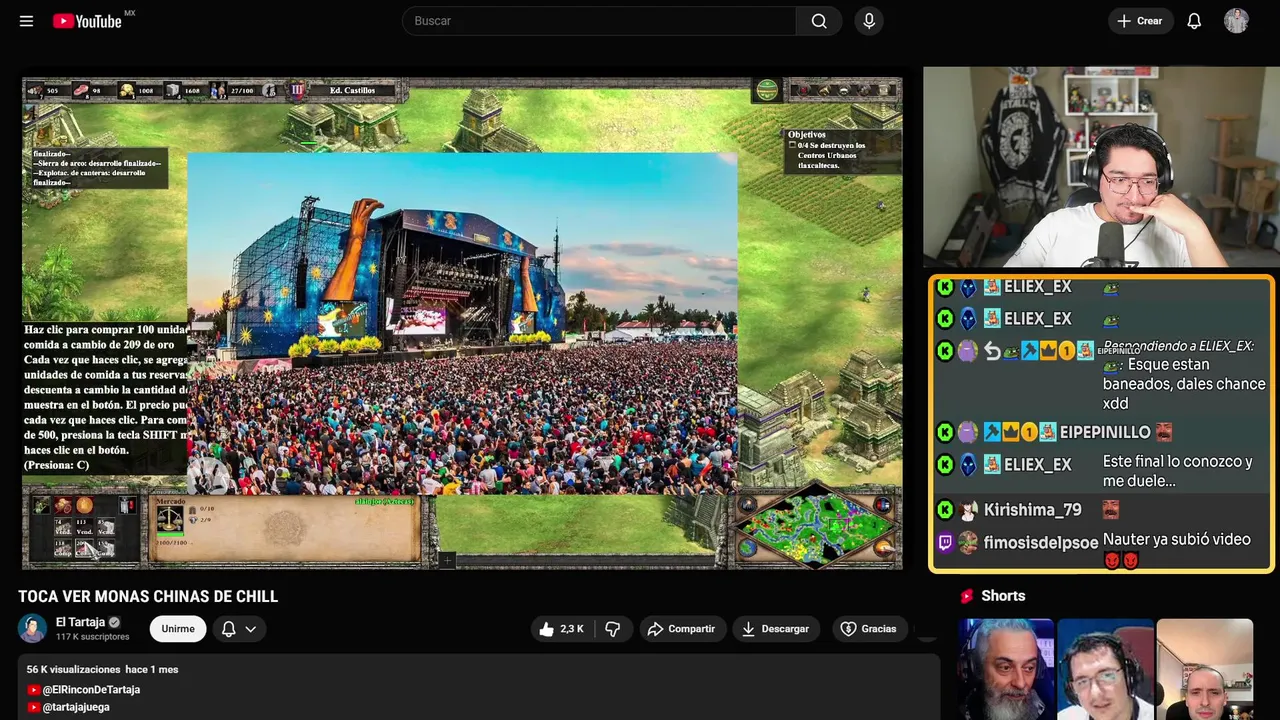This screenshot has width=1280, height=720.
Task: Click the video title TOCA VER MONAS CHINAS DE CHILL
Action: (148, 596)
